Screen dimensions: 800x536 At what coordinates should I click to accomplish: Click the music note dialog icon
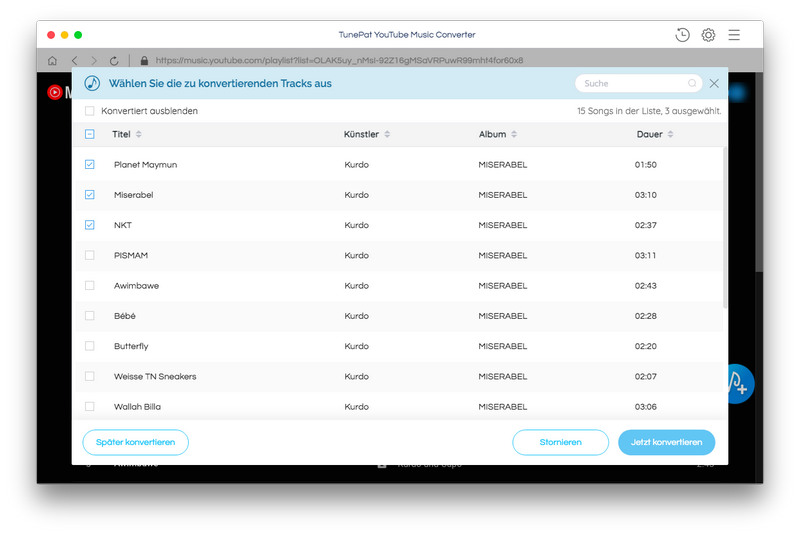pos(92,83)
